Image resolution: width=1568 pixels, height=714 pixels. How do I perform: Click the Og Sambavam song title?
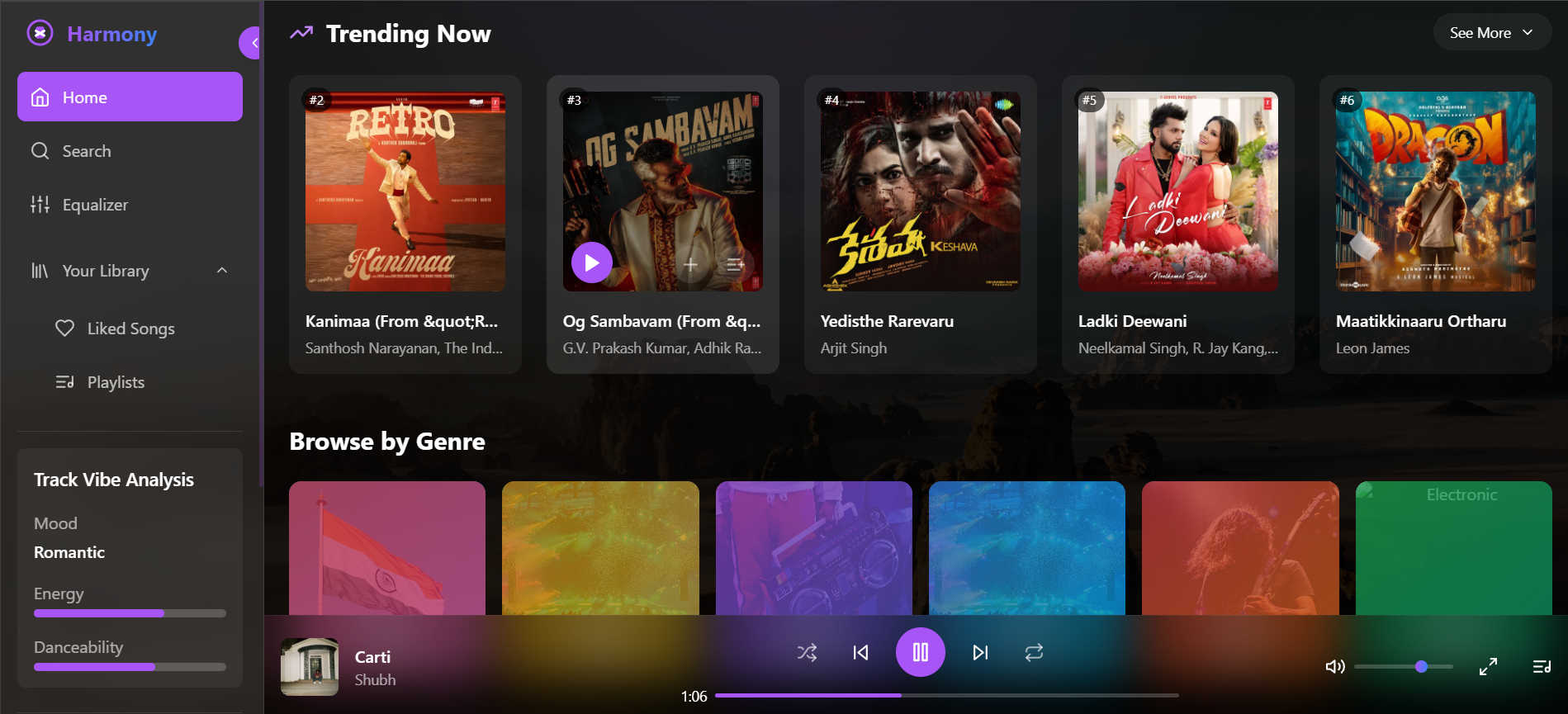(x=662, y=321)
